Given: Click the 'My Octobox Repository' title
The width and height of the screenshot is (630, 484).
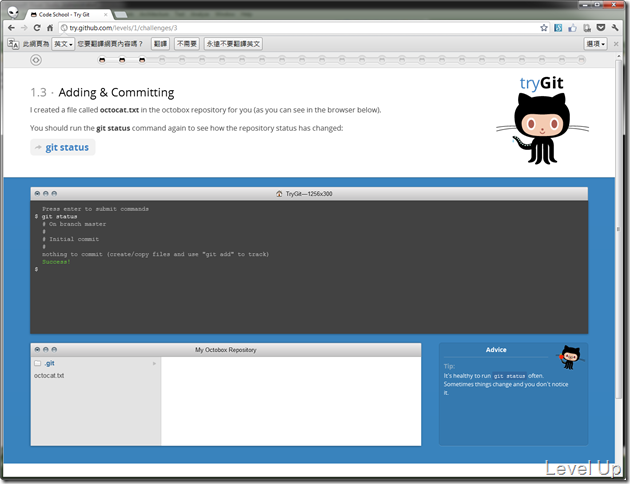Looking at the screenshot, I should pyautogui.click(x=226, y=350).
